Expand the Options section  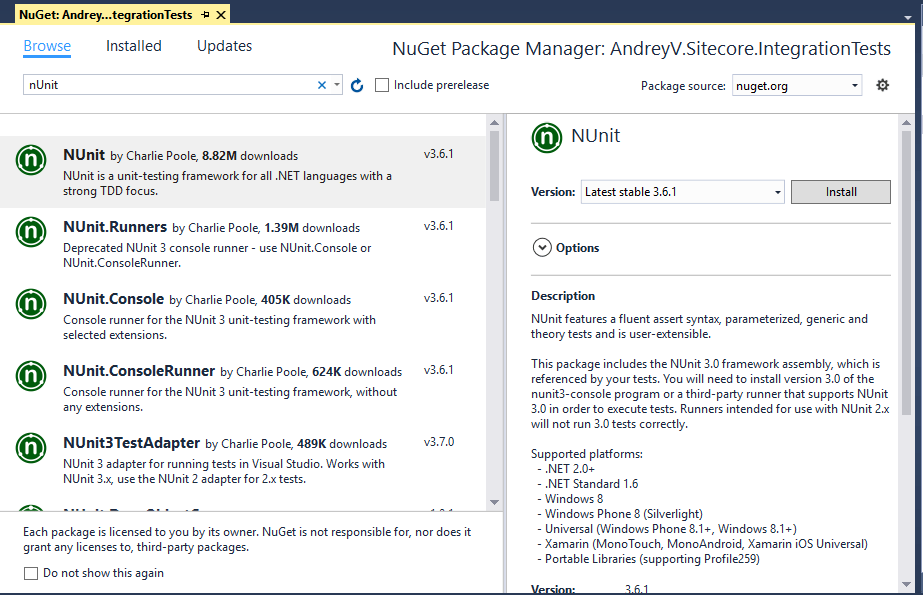click(541, 246)
